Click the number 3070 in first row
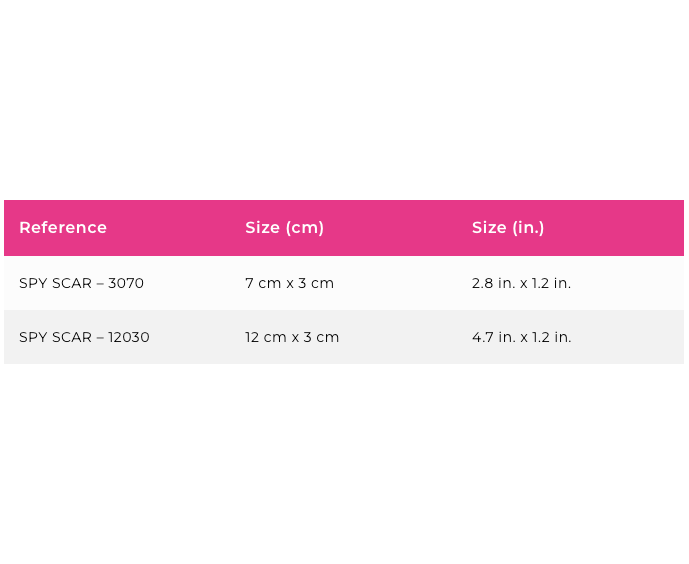Image resolution: width=689 pixels, height=564 pixels. point(126,283)
